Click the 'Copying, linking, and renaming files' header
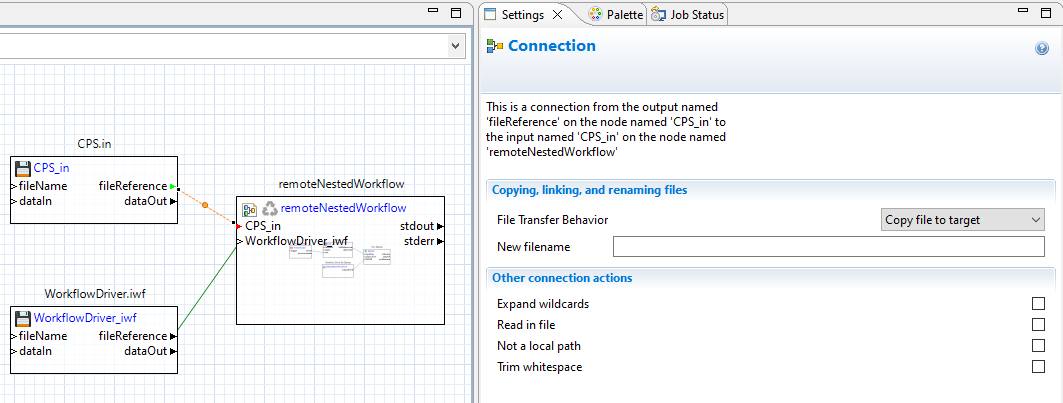Viewport: 1063px width, 403px height. (590, 190)
